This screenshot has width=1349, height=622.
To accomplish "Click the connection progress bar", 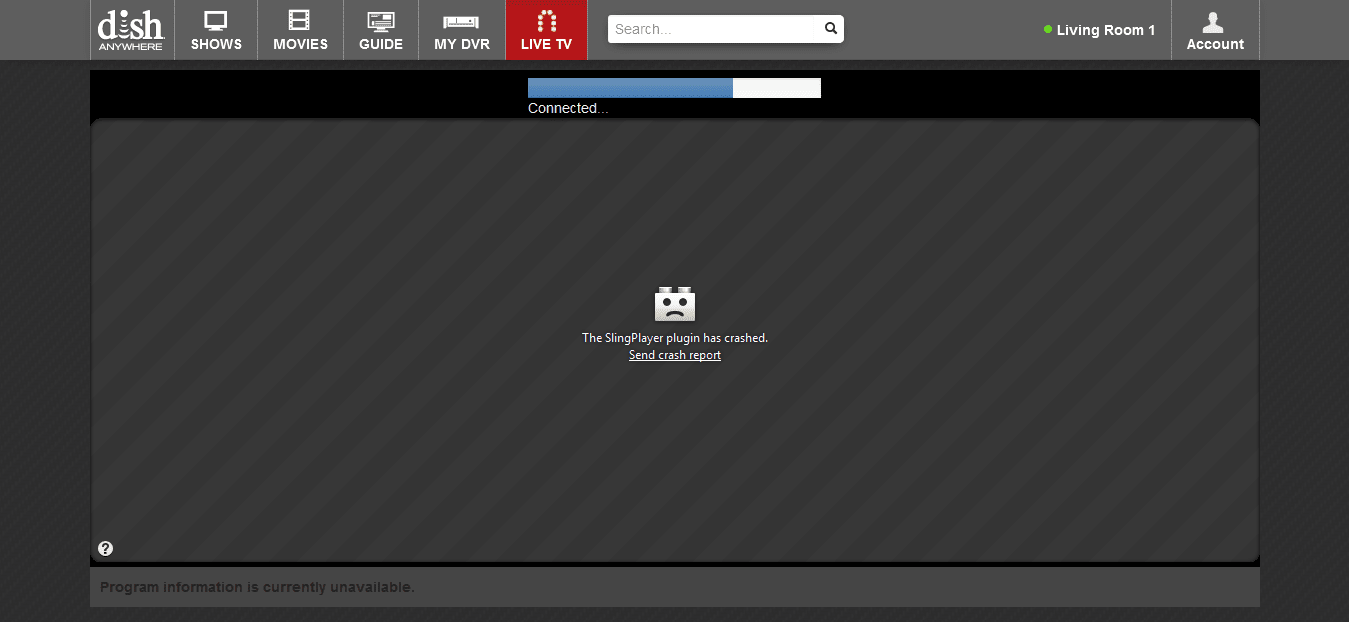I will pos(674,88).
